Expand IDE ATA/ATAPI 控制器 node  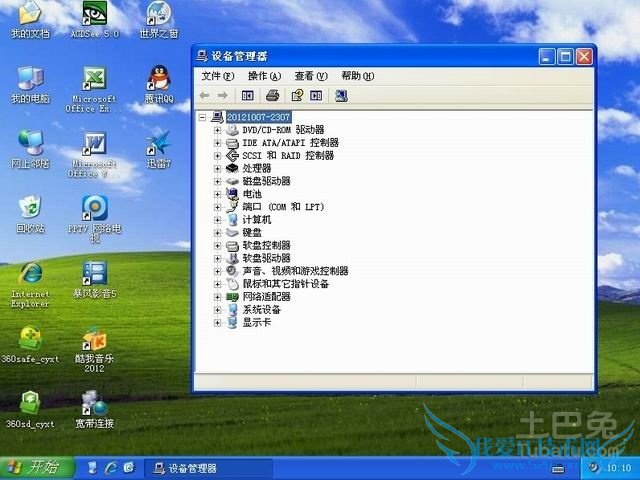(x=217, y=143)
